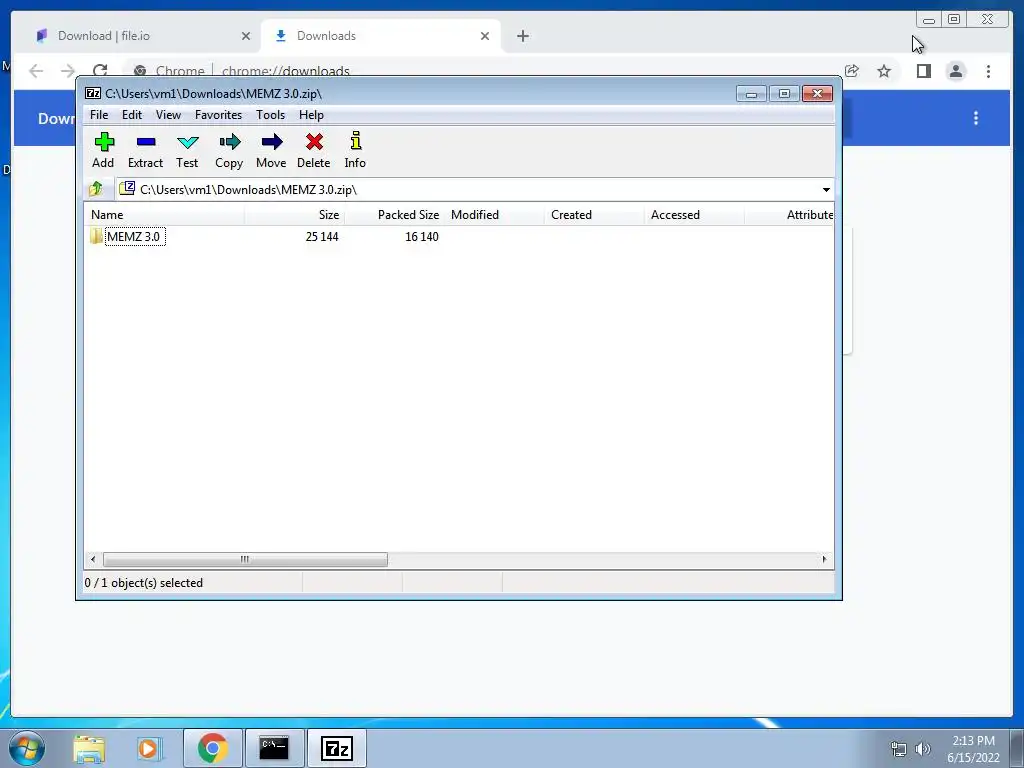
Task: Close the file.io tab
Action: pyautogui.click(x=246, y=36)
